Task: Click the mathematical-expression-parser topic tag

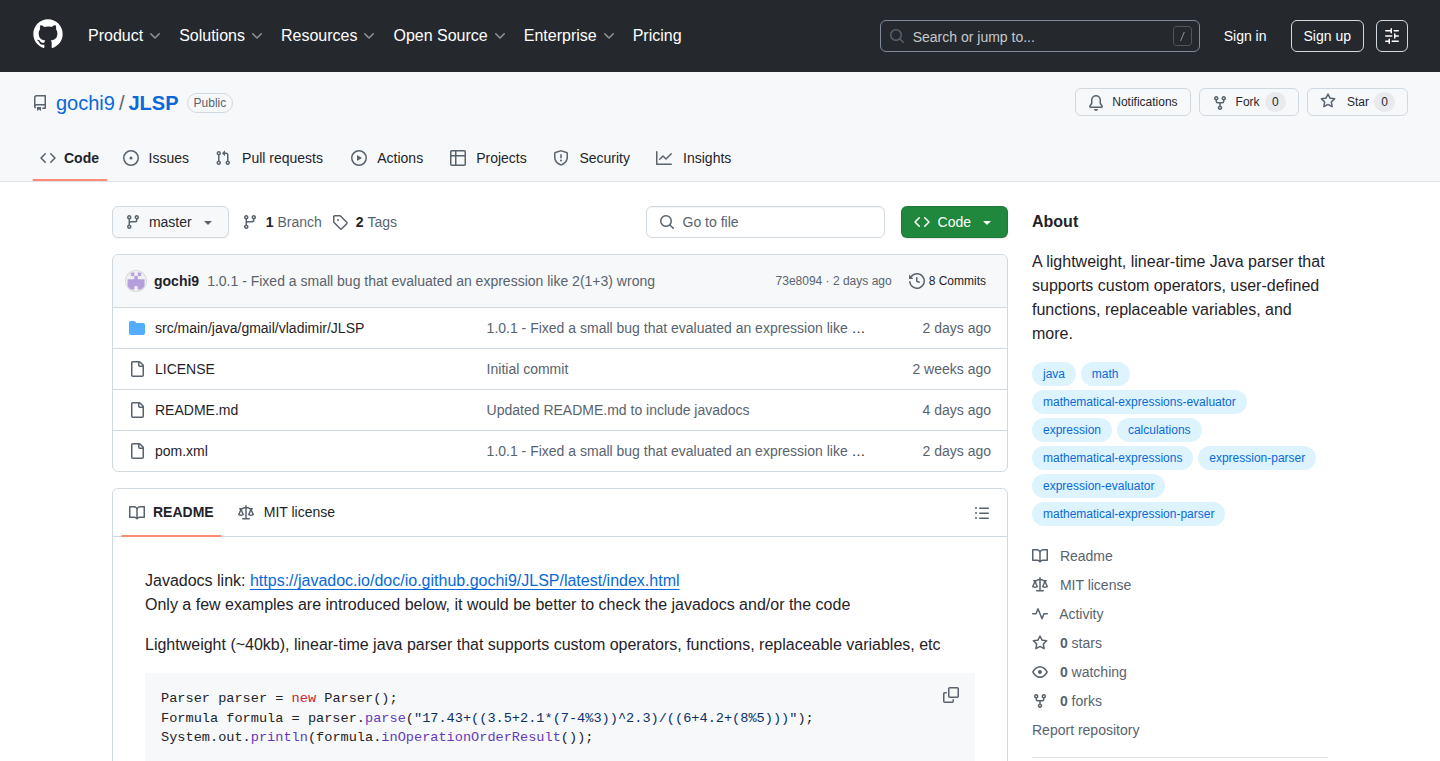Action: pyautogui.click(x=1128, y=514)
